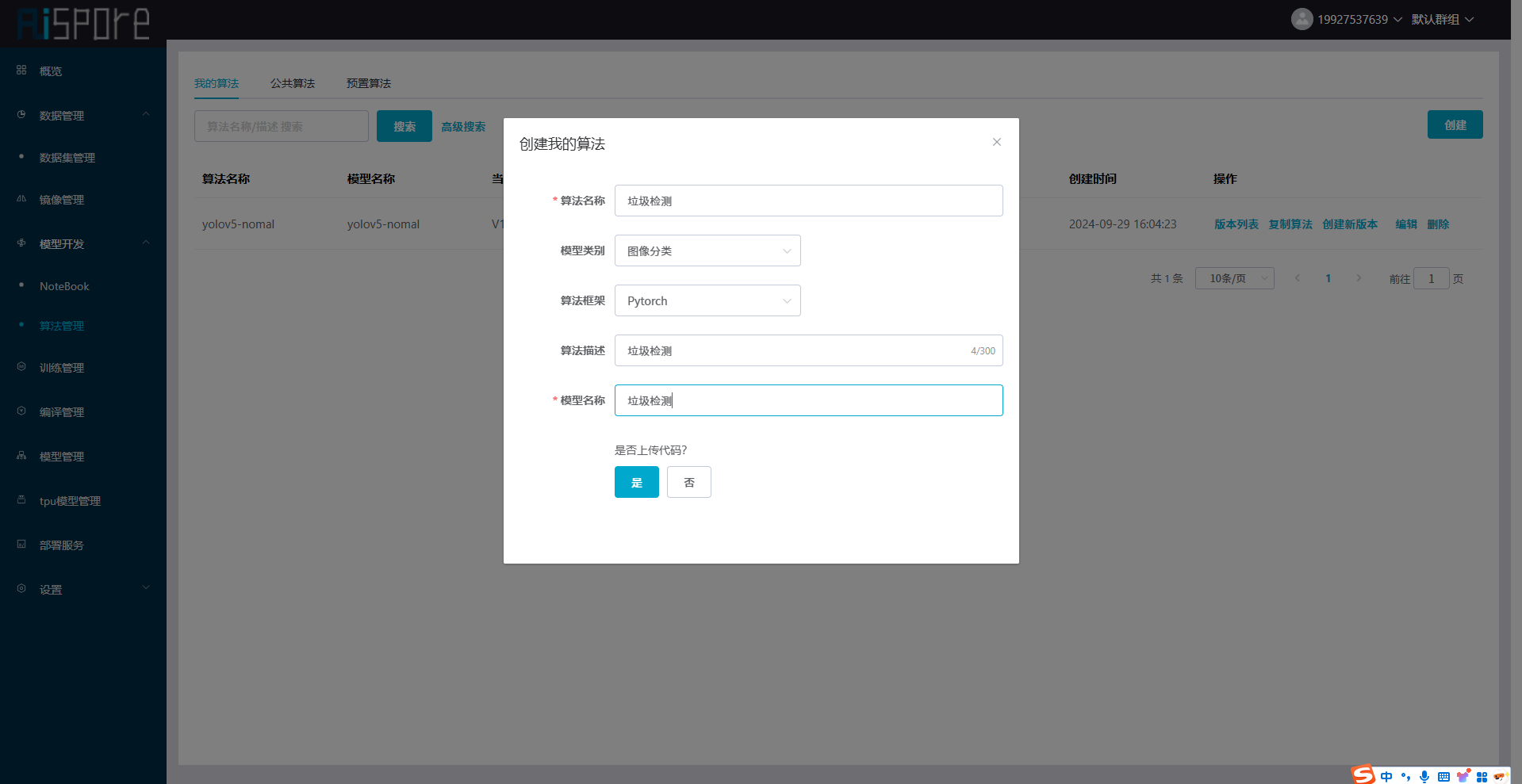Choose 否 to skip code upload
The image size is (1522, 784).
click(688, 482)
